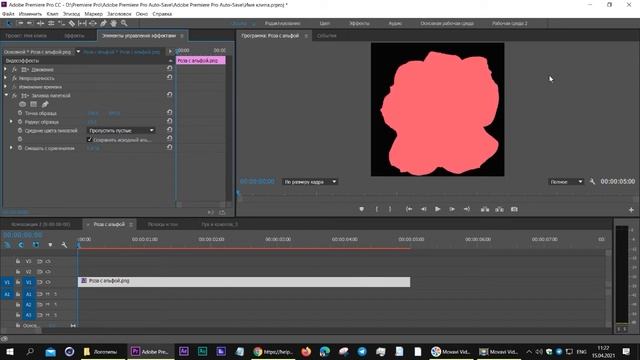Expand the Смешать с оригиналом parameter
This screenshot has height=360, width=640.
(x=11, y=148)
